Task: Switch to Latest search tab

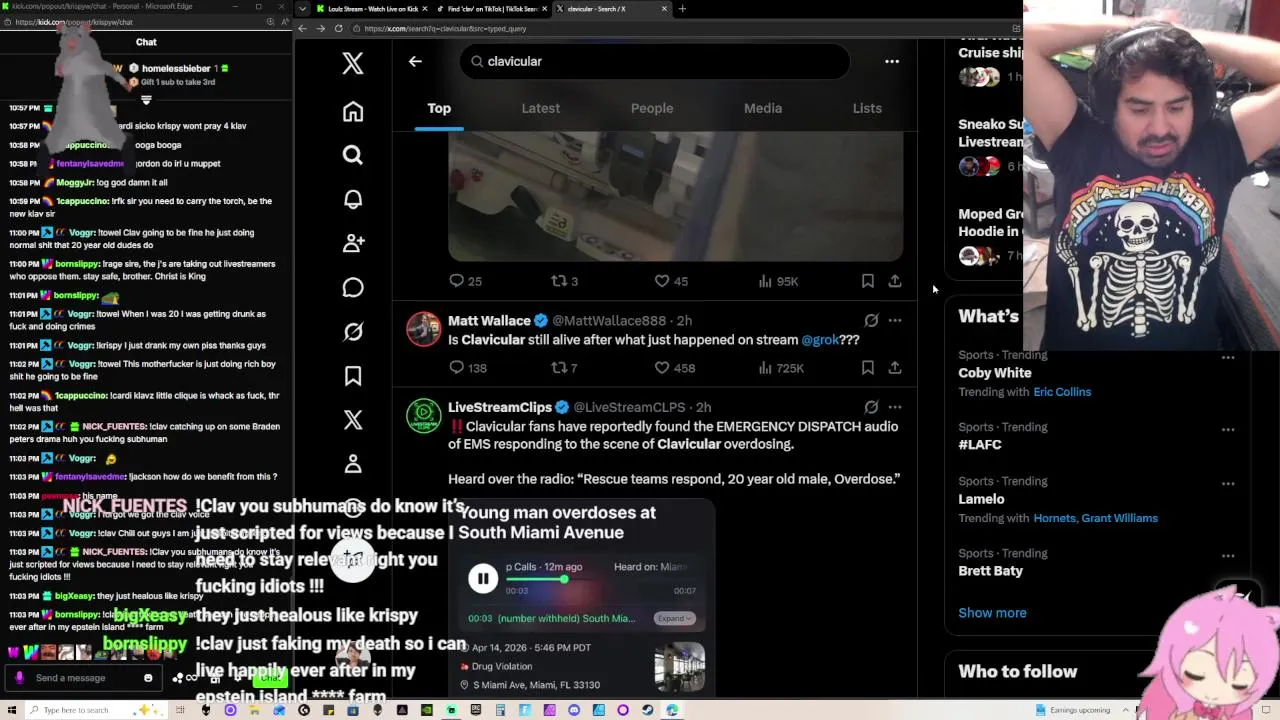Action: tap(540, 108)
